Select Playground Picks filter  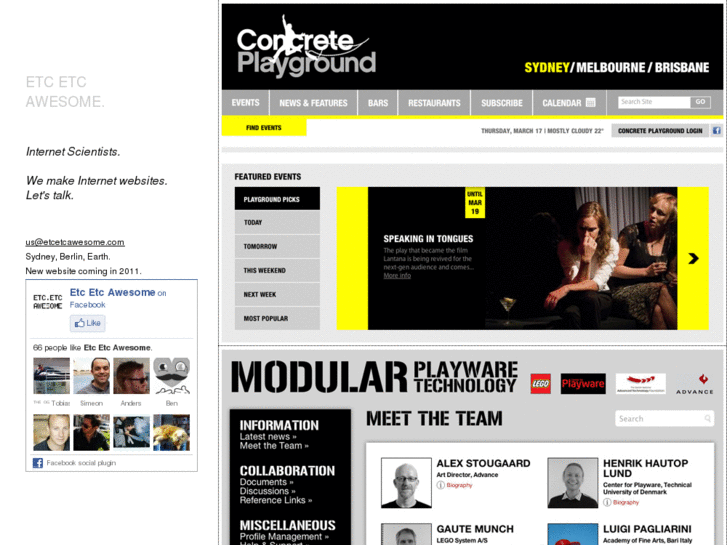point(277,199)
